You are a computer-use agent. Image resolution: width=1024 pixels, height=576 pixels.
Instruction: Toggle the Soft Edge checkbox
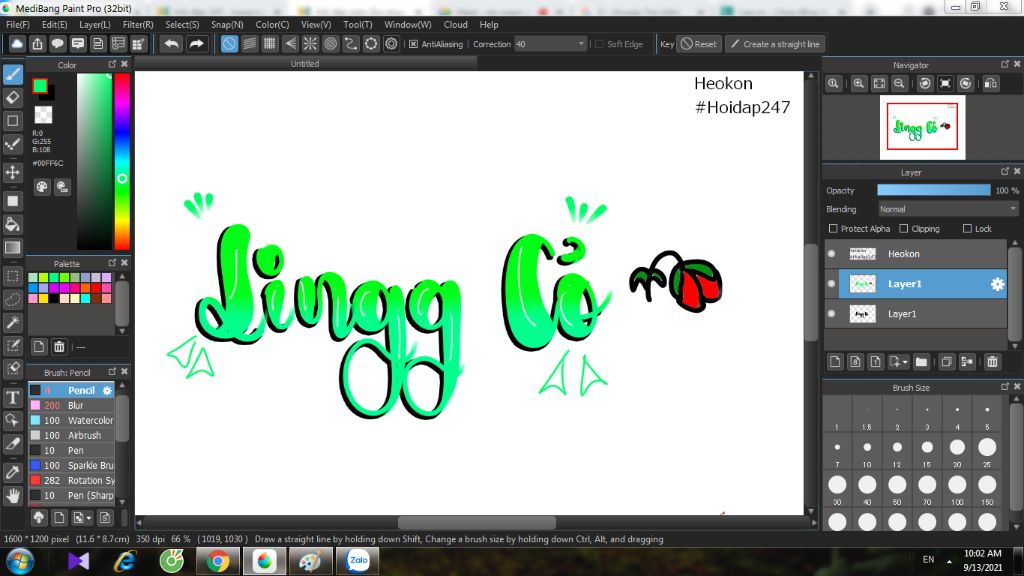[x=599, y=44]
